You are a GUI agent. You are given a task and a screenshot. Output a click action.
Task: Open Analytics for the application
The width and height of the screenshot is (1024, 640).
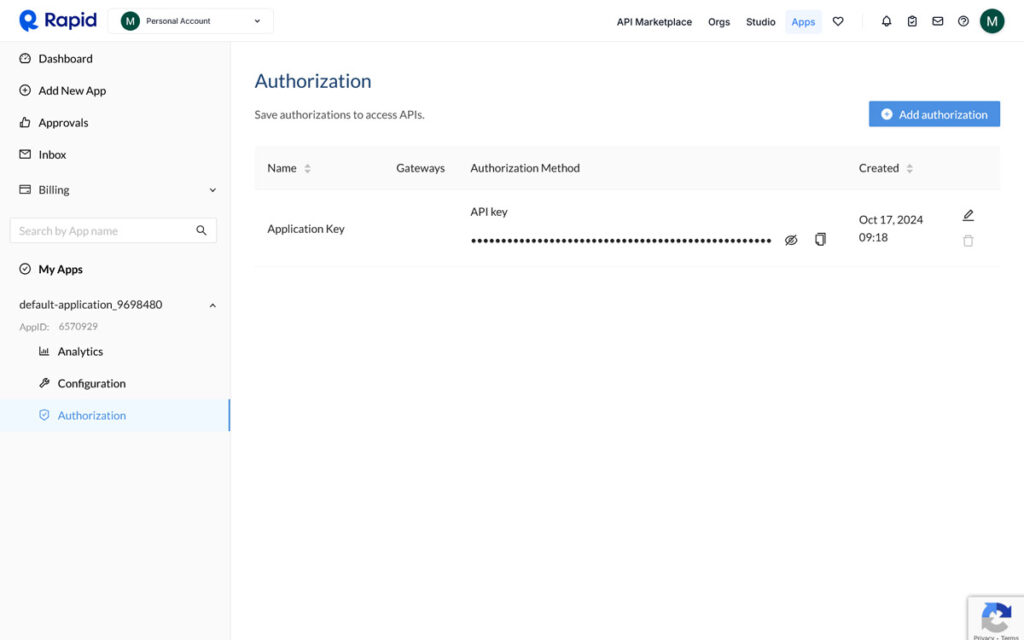coord(80,351)
